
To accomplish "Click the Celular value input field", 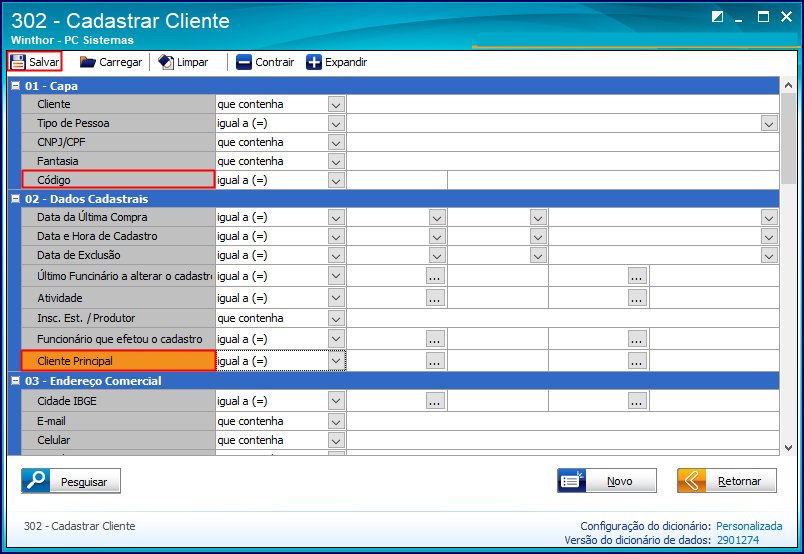I will click(562, 441).
